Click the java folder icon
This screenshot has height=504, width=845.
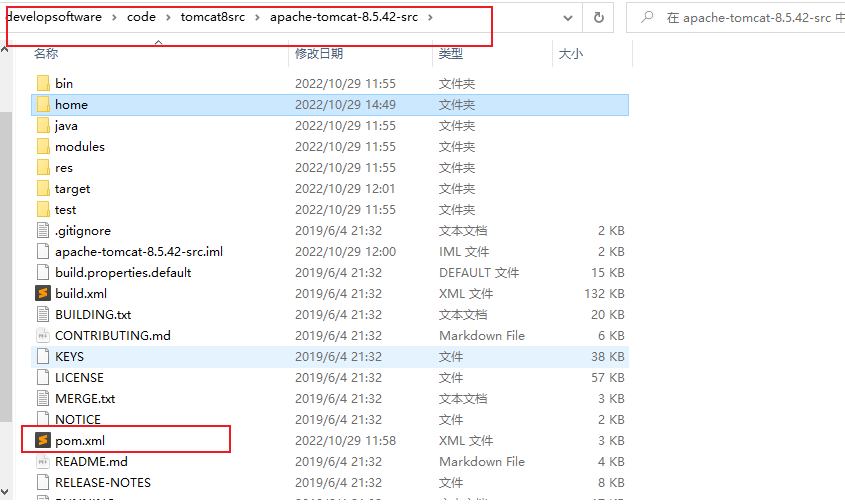(x=43, y=126)
